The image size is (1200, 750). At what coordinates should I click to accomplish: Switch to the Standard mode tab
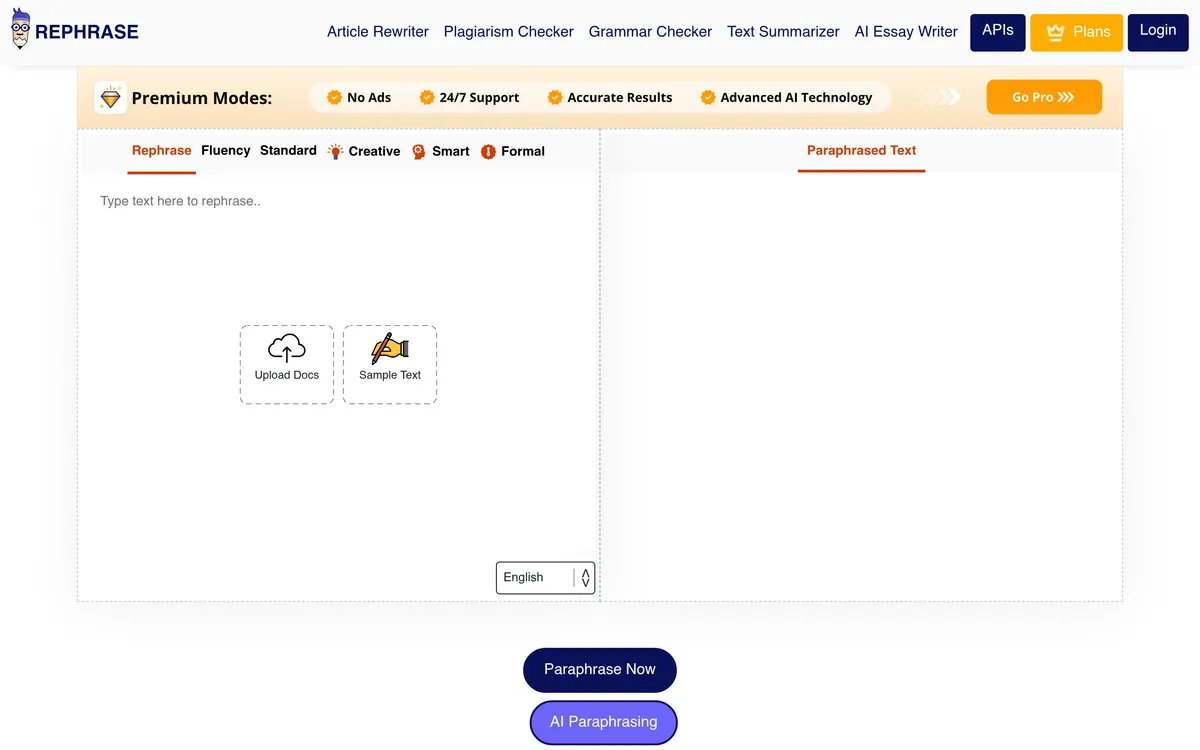coord(288,150)
